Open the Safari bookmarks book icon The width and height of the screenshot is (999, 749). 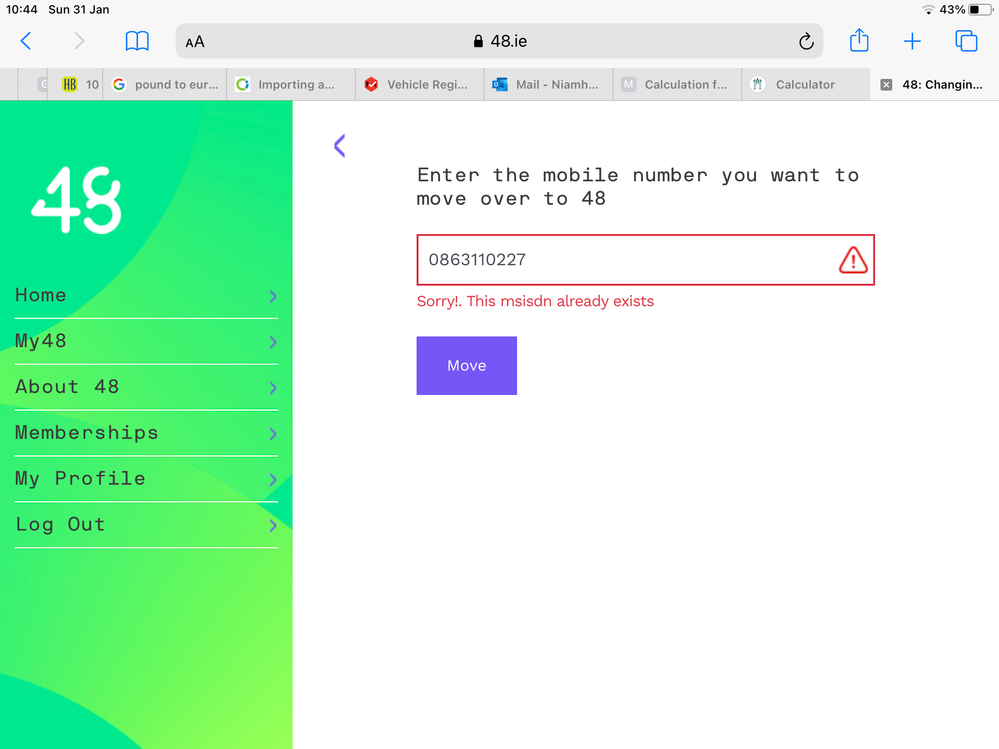137,41
